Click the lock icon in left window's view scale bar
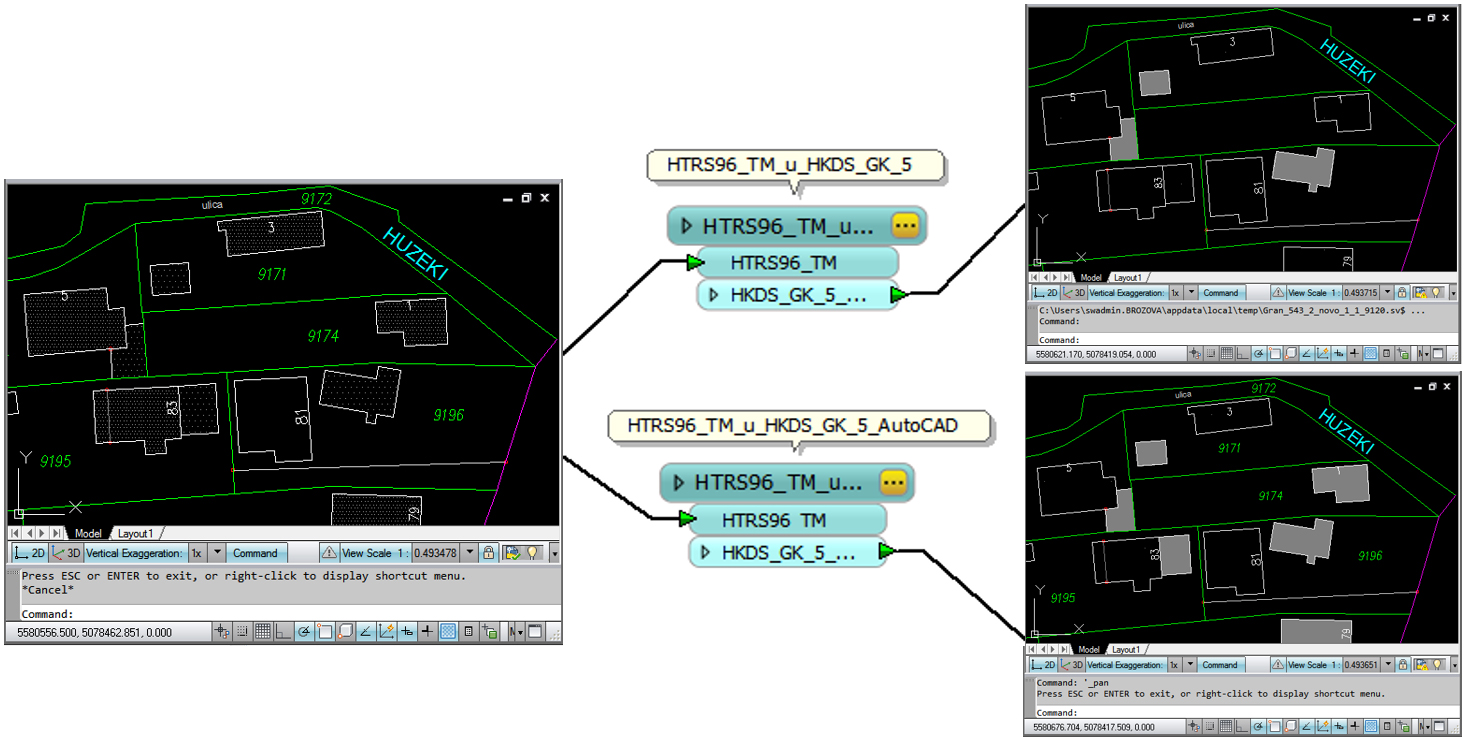 click(x=488, y=553)
